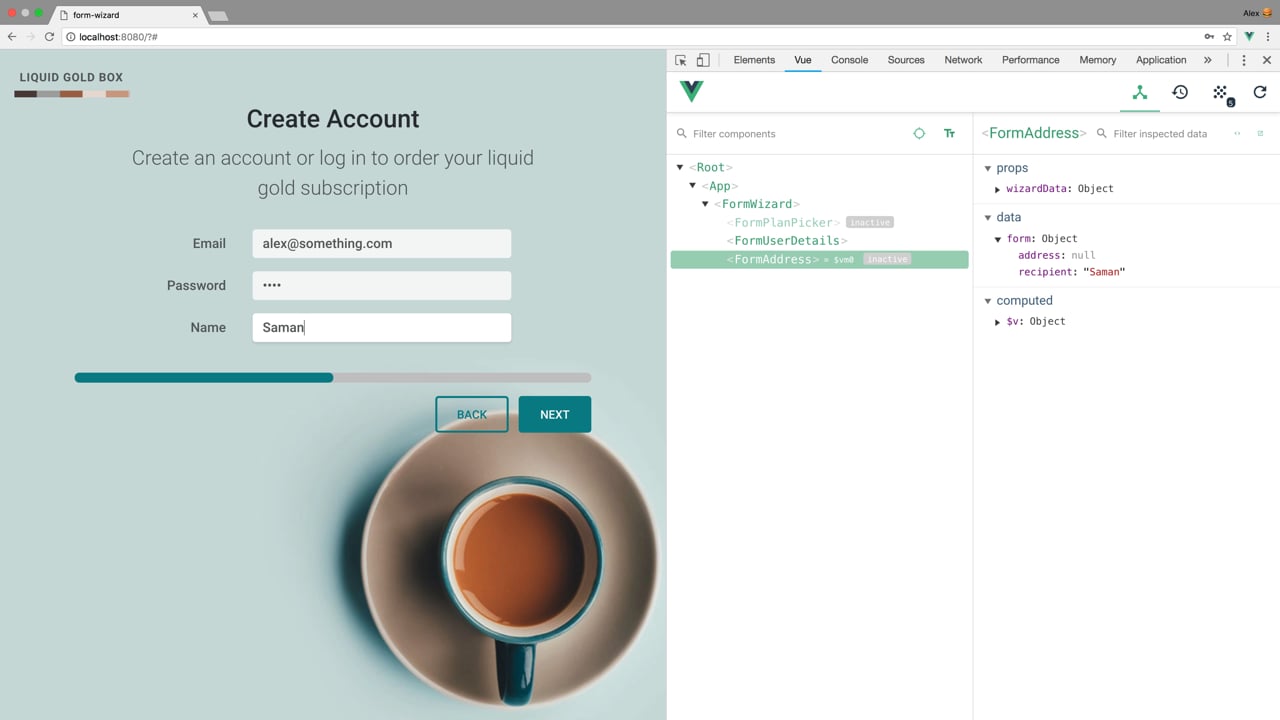Switch to the Sources tab

[906, 60]
